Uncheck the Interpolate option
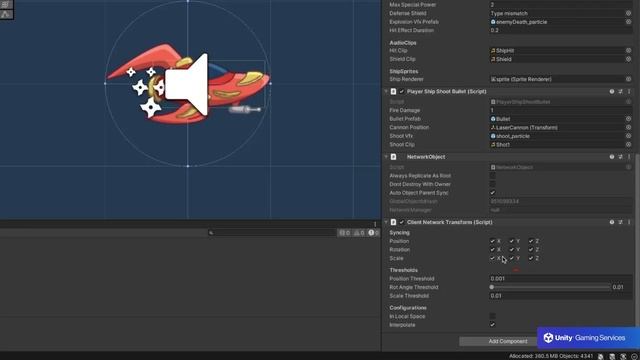 coord(493,324)
